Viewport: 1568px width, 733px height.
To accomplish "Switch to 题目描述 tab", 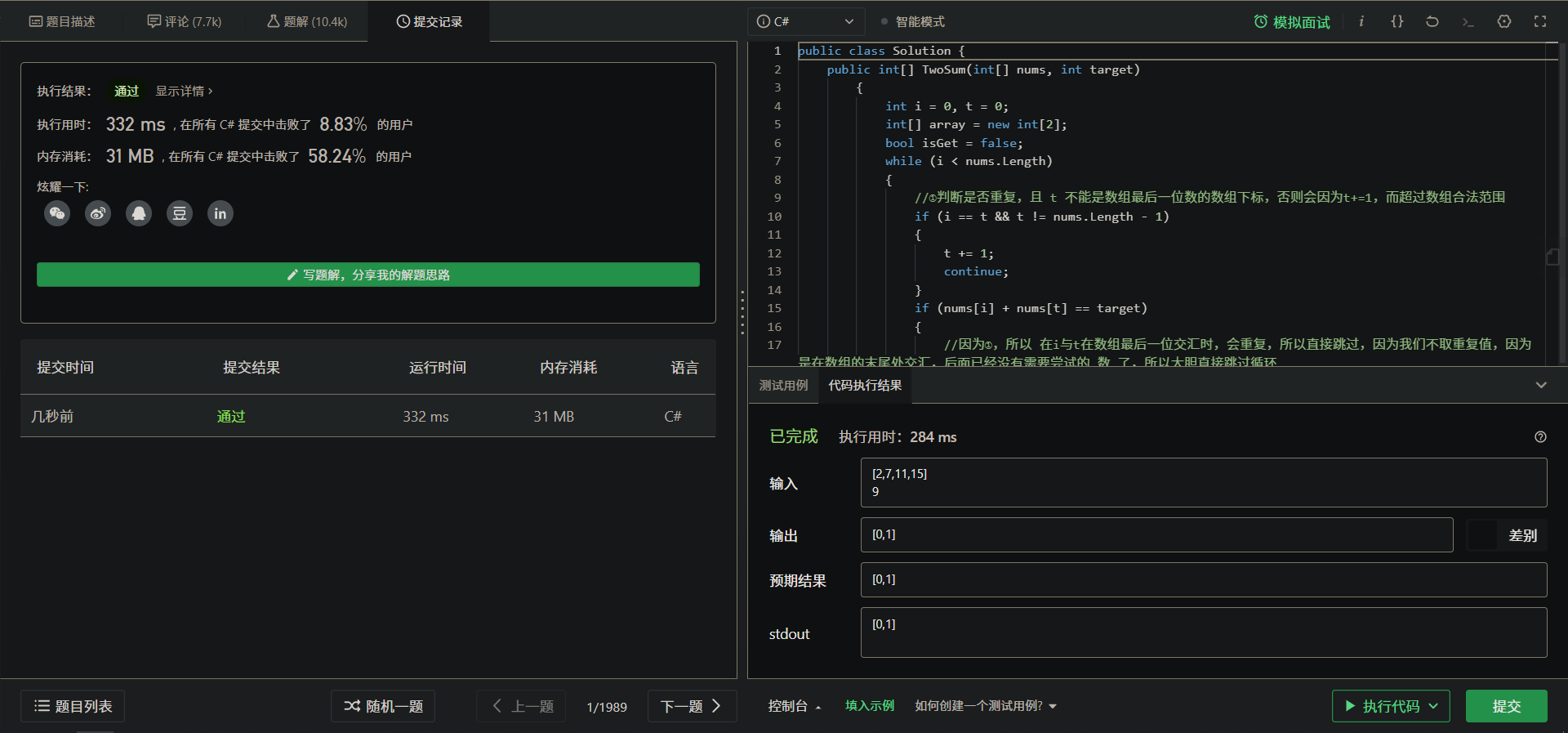I will (x=62, y=21).
